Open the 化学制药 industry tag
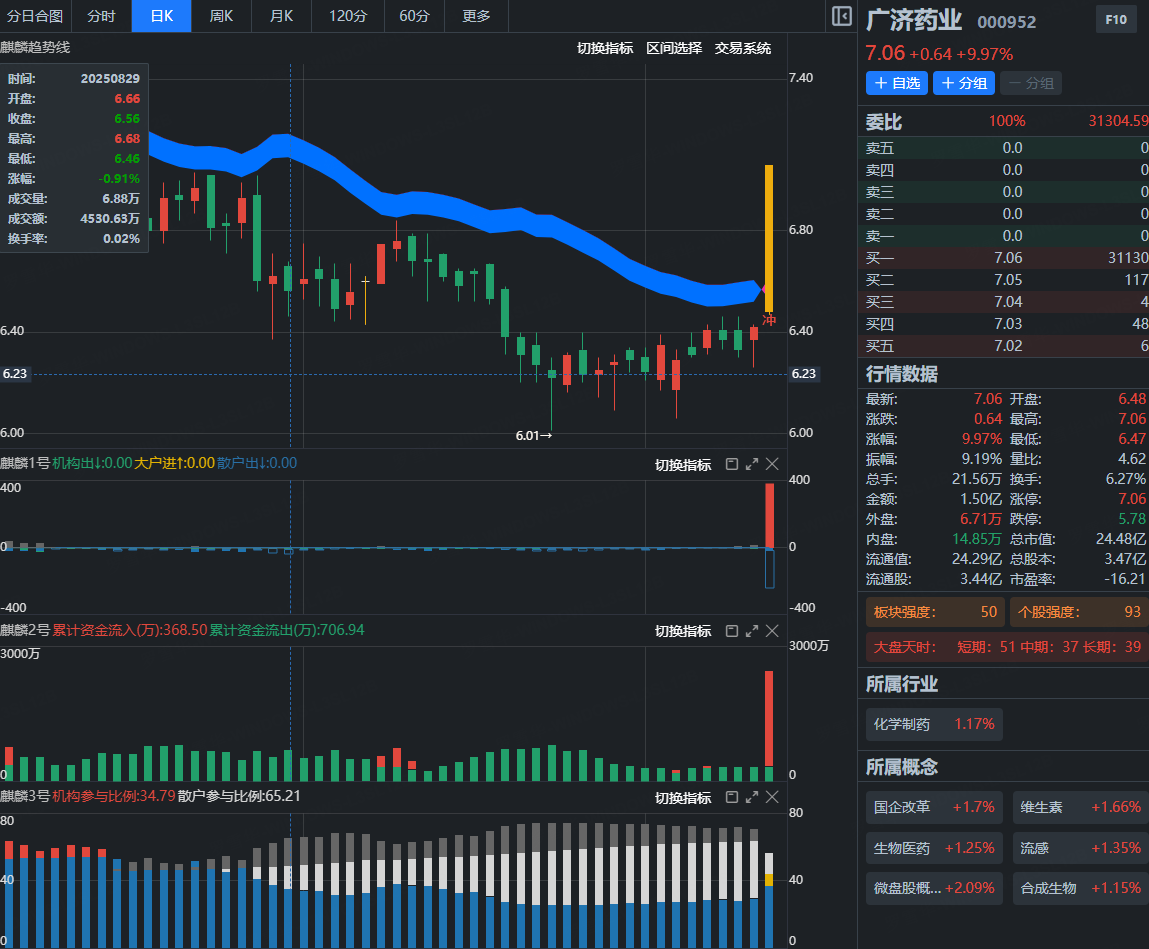This screenshot has height=949, width=1149. (934, 724)
